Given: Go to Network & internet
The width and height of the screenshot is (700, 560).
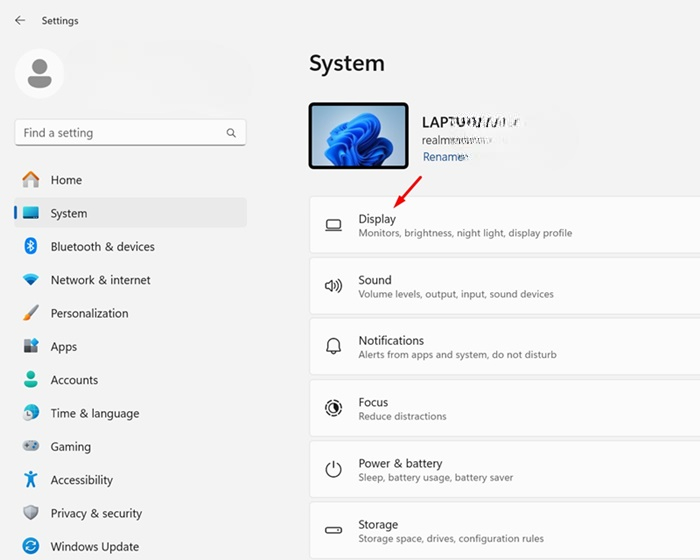Looking at the screenshot, I should 130,280.
